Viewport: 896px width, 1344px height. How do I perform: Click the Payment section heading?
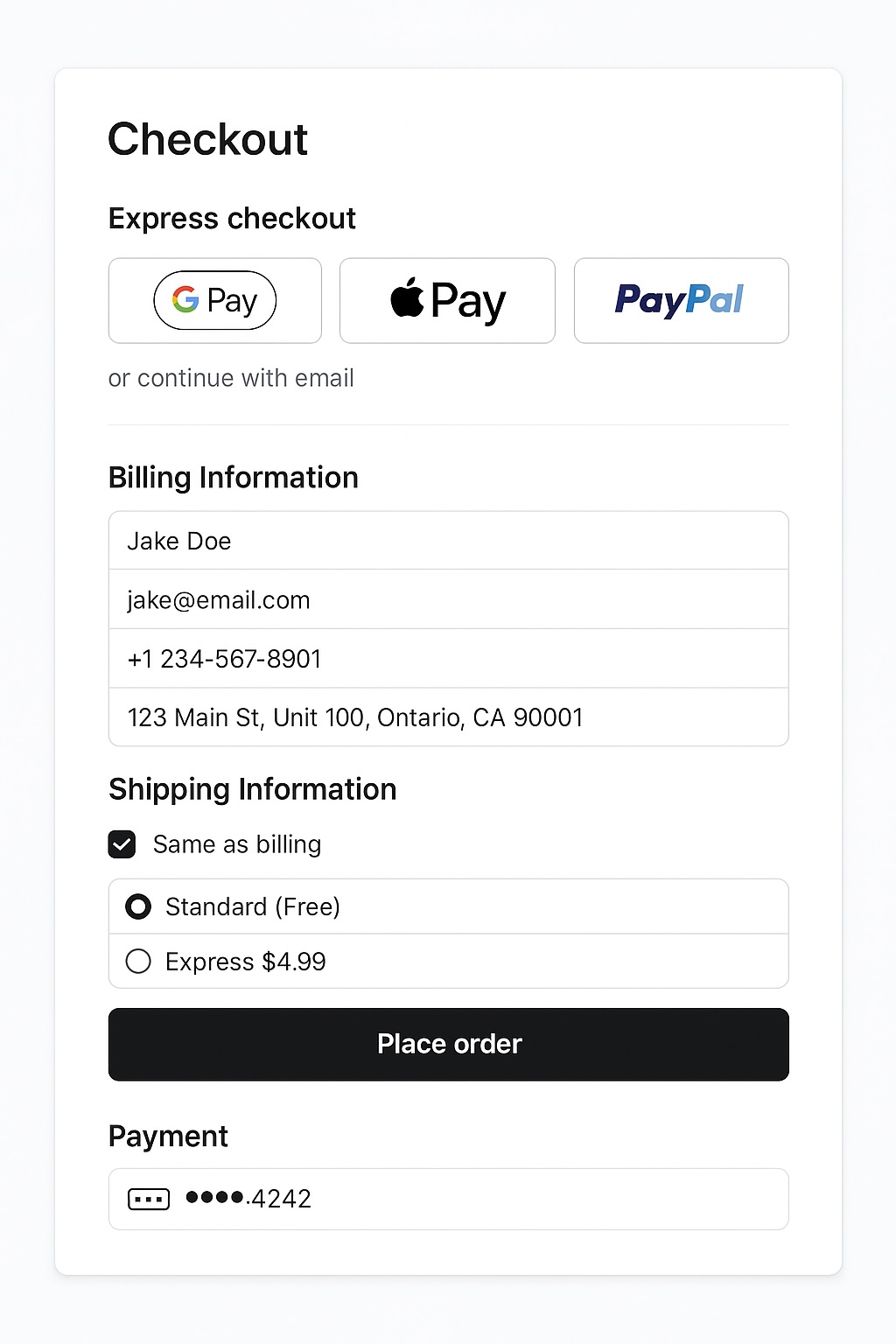pos(168,1136)
